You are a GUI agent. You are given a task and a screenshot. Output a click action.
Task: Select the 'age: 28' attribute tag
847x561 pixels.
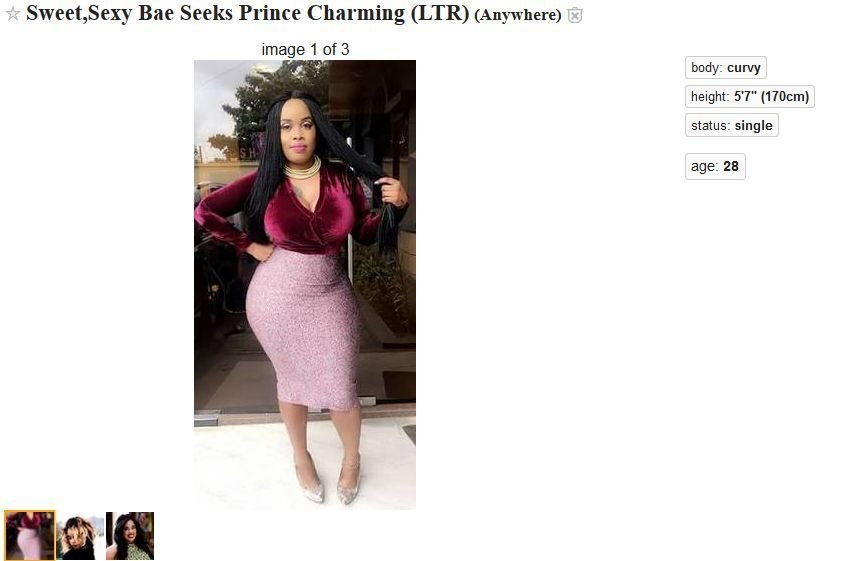715,166
